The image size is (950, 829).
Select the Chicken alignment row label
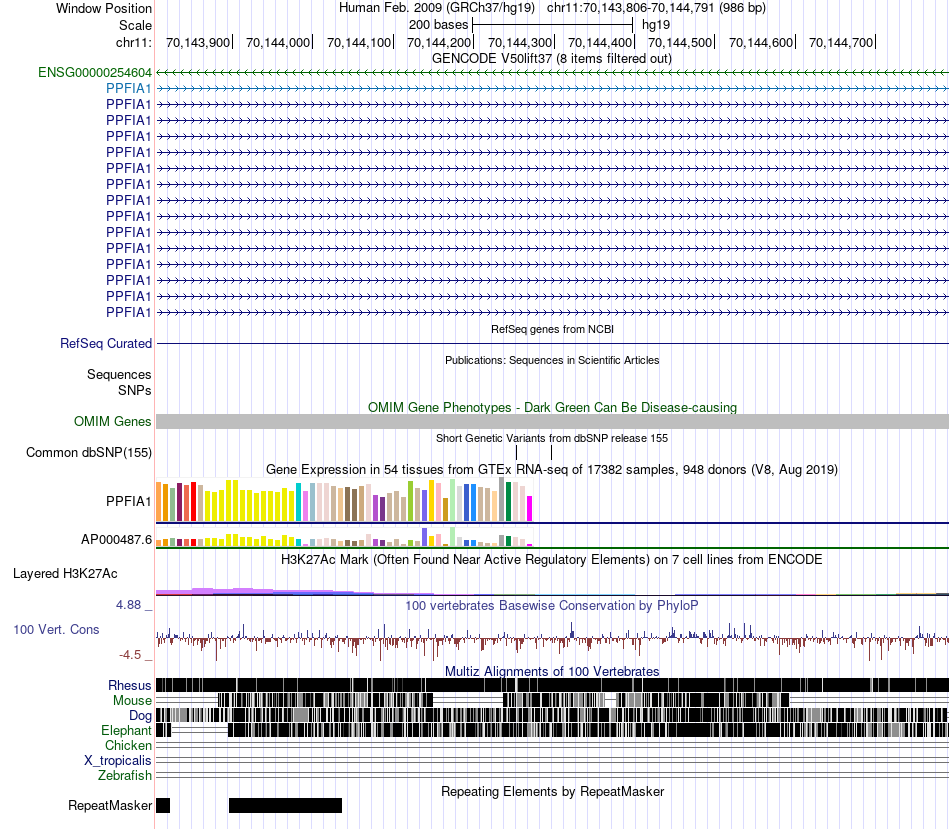pyautogui.click(x=128, y=745)
